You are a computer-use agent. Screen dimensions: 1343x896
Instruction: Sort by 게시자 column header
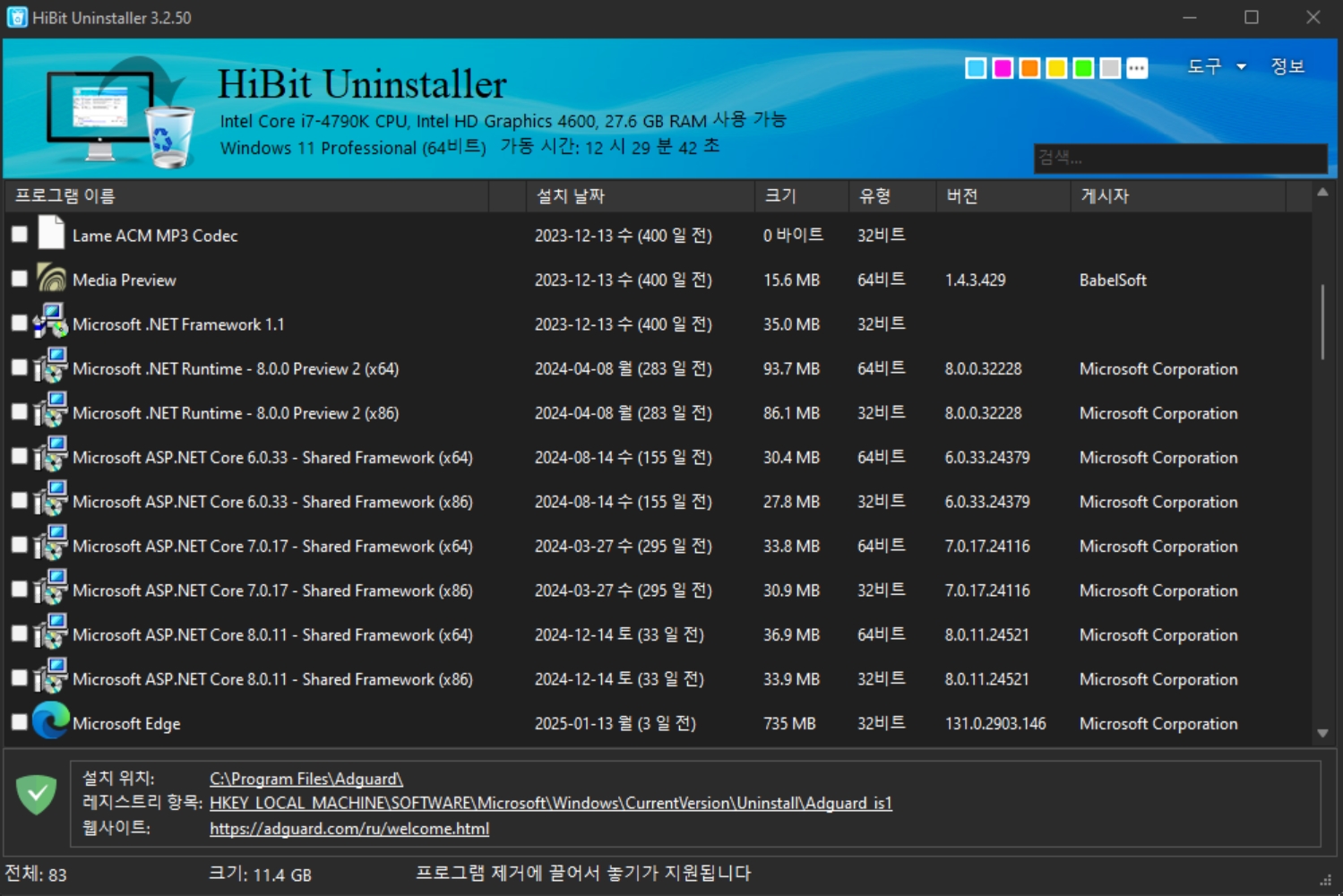click(x=1178, y=196)
